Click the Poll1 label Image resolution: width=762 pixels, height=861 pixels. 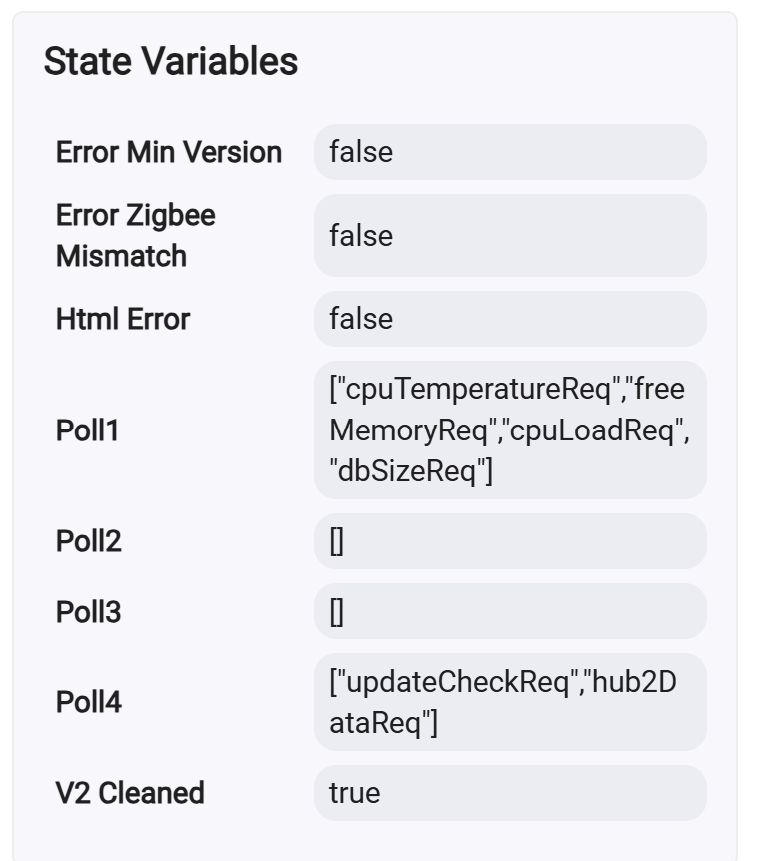(x=87, y=431)
